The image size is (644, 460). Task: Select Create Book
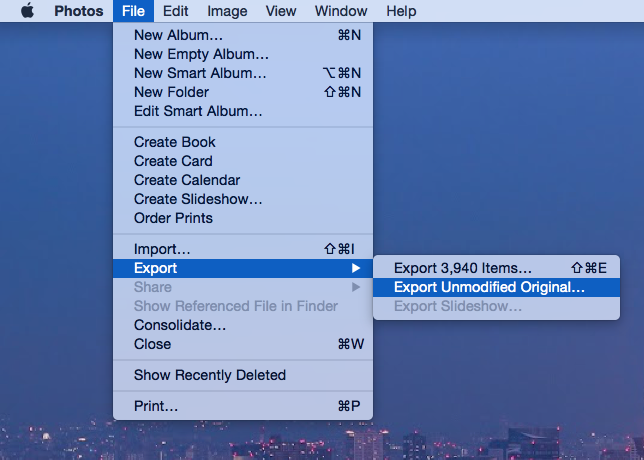[243, 142]
